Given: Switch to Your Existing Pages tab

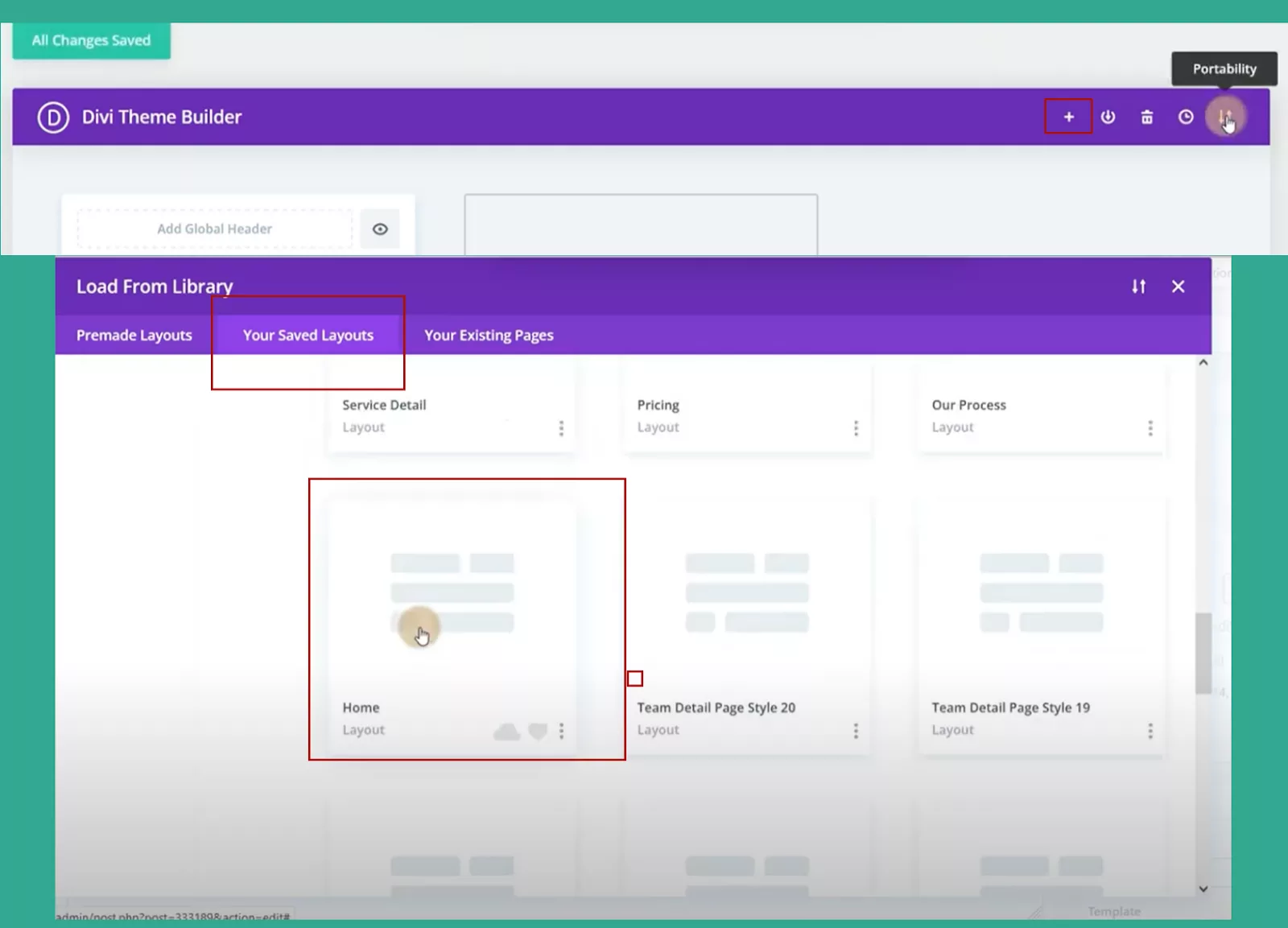Looking at the screenshot, I should pos(489,335).
